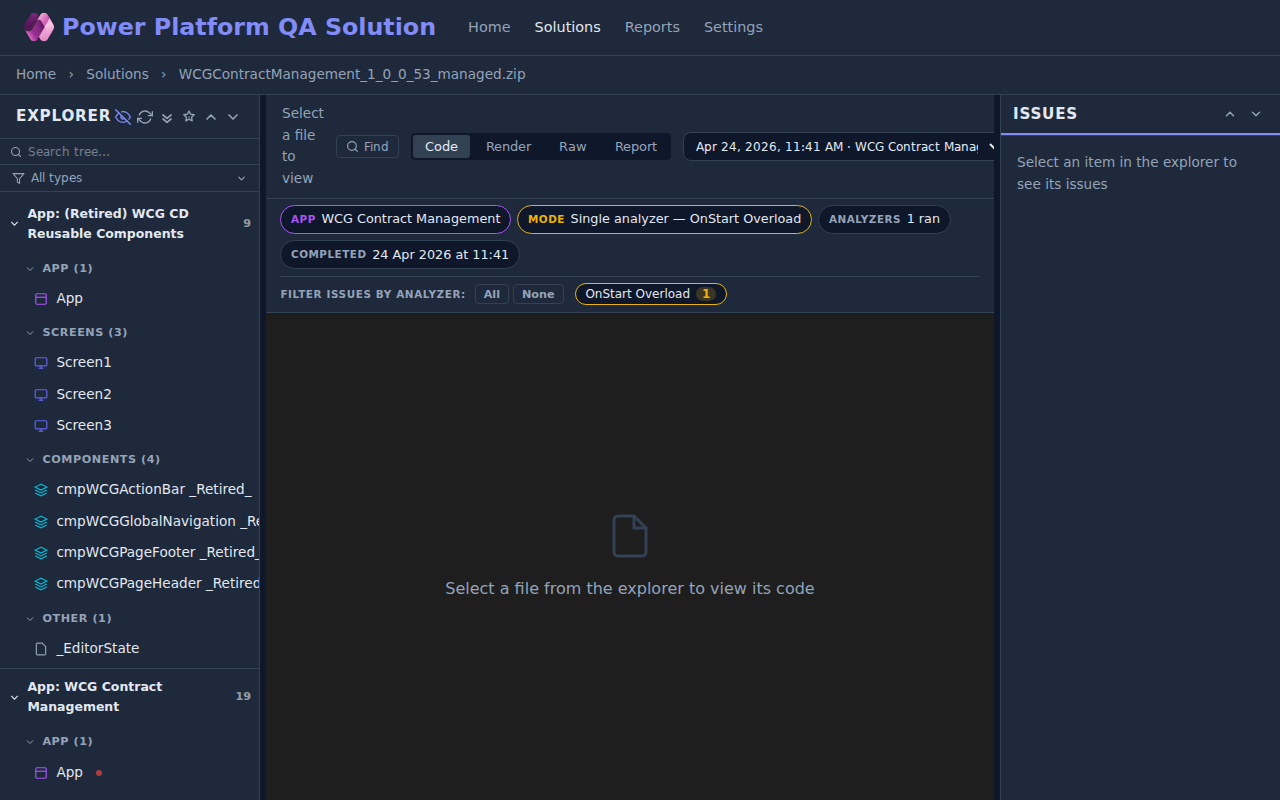
Task: Click the _EditorState file icon
Action: point(41,648)
